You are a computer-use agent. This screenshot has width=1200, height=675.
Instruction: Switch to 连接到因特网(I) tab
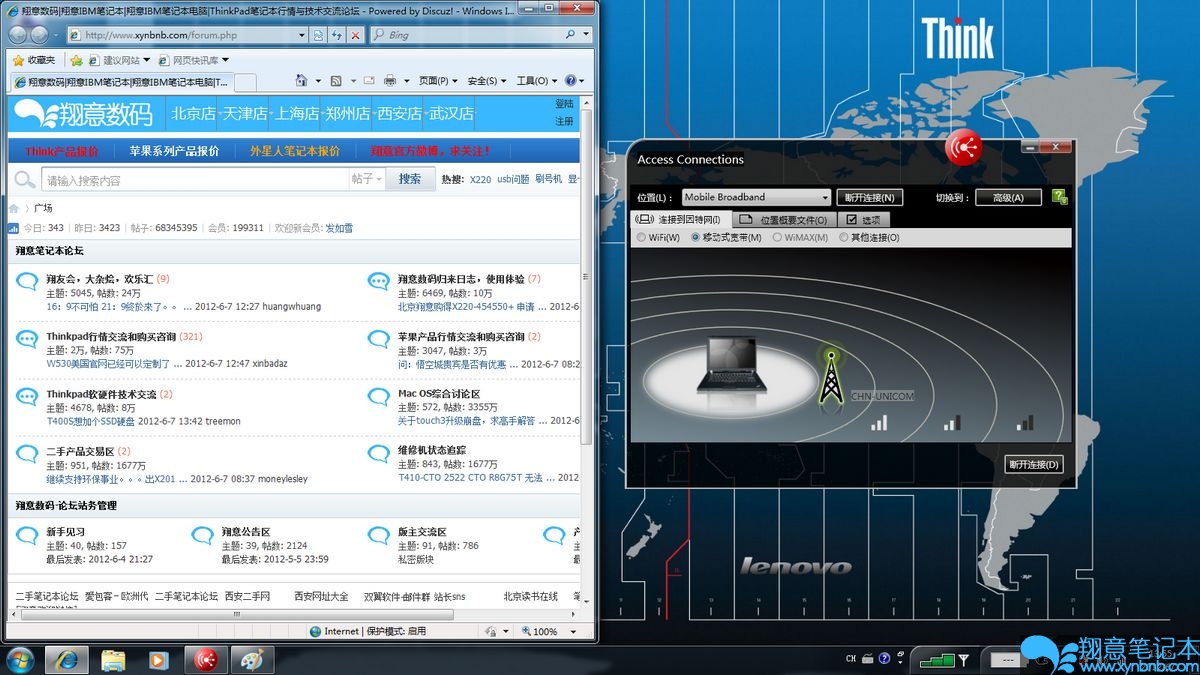point(680,219)
